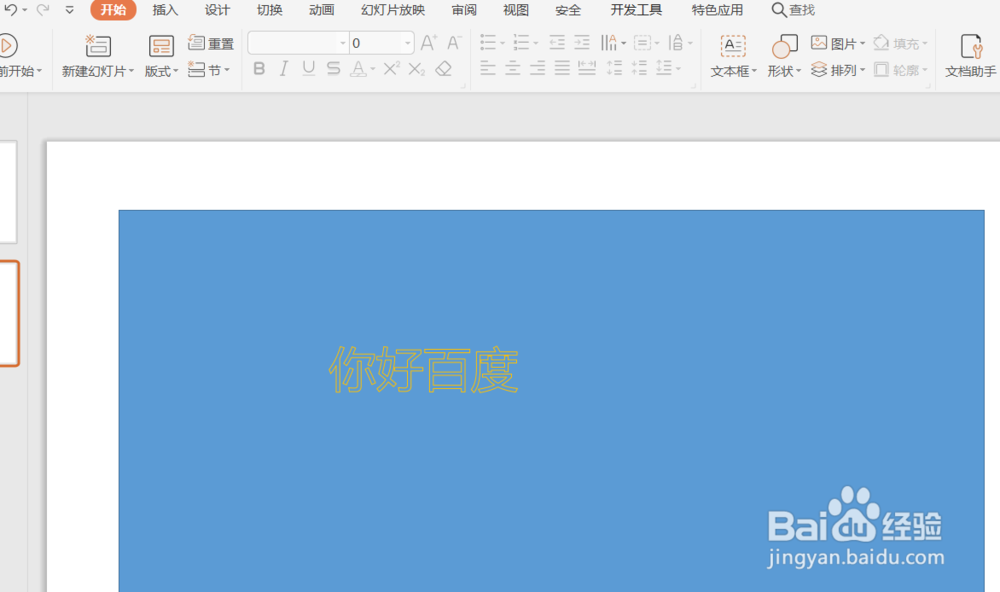The image size is (1000, 592).
Task: Click the increase font size icon
Action: click(426, 43)
